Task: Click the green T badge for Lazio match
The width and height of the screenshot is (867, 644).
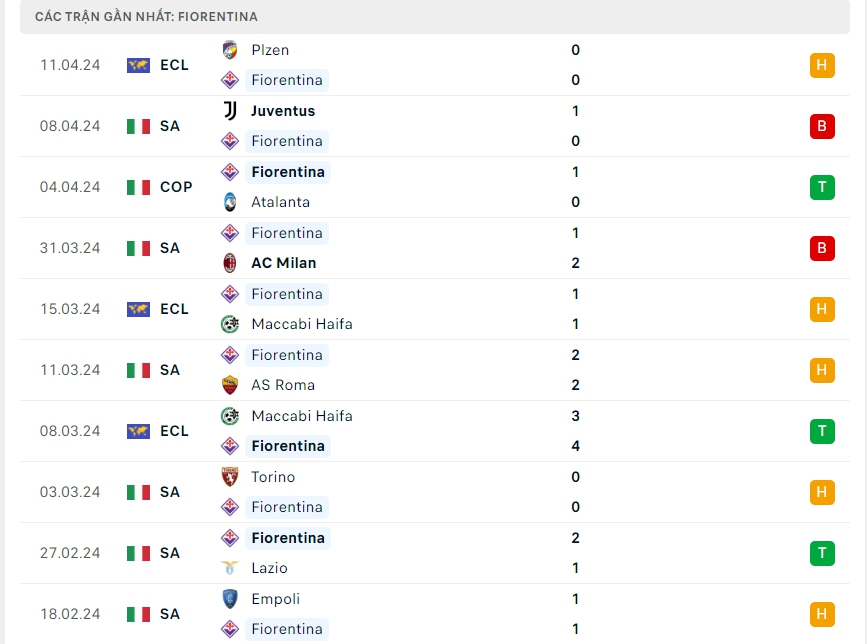Action: tap(822, 553)
